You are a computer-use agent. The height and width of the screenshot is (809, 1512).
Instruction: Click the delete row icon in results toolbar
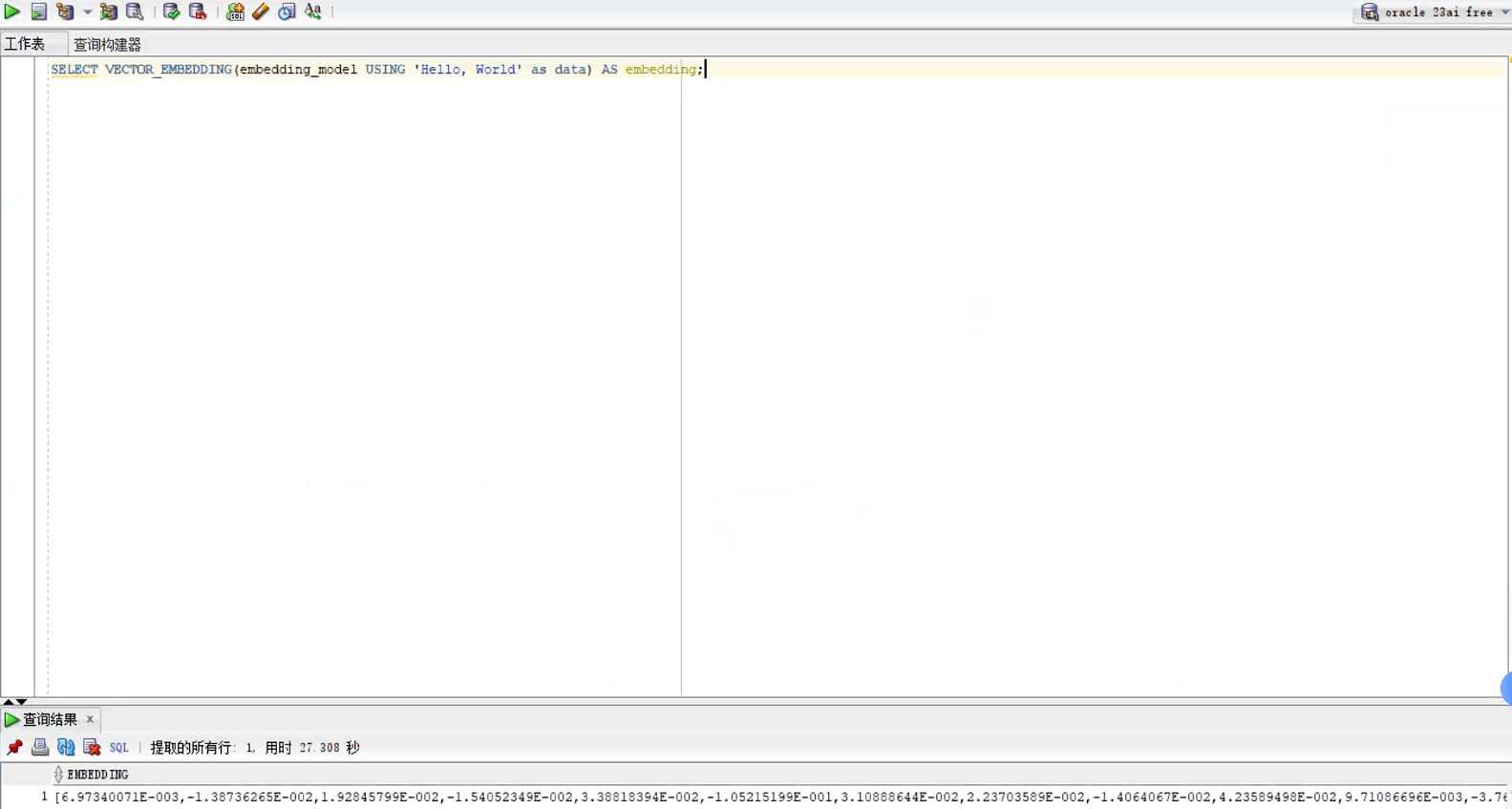click(92, 747)
